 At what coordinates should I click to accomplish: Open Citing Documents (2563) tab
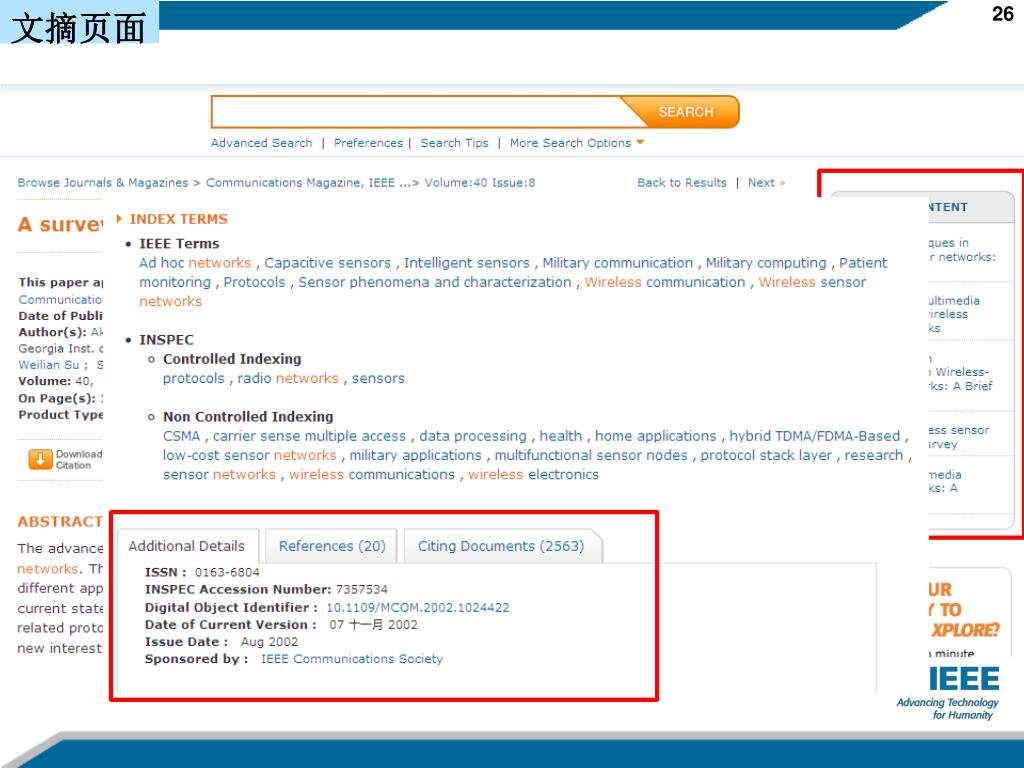pos(501,546)
